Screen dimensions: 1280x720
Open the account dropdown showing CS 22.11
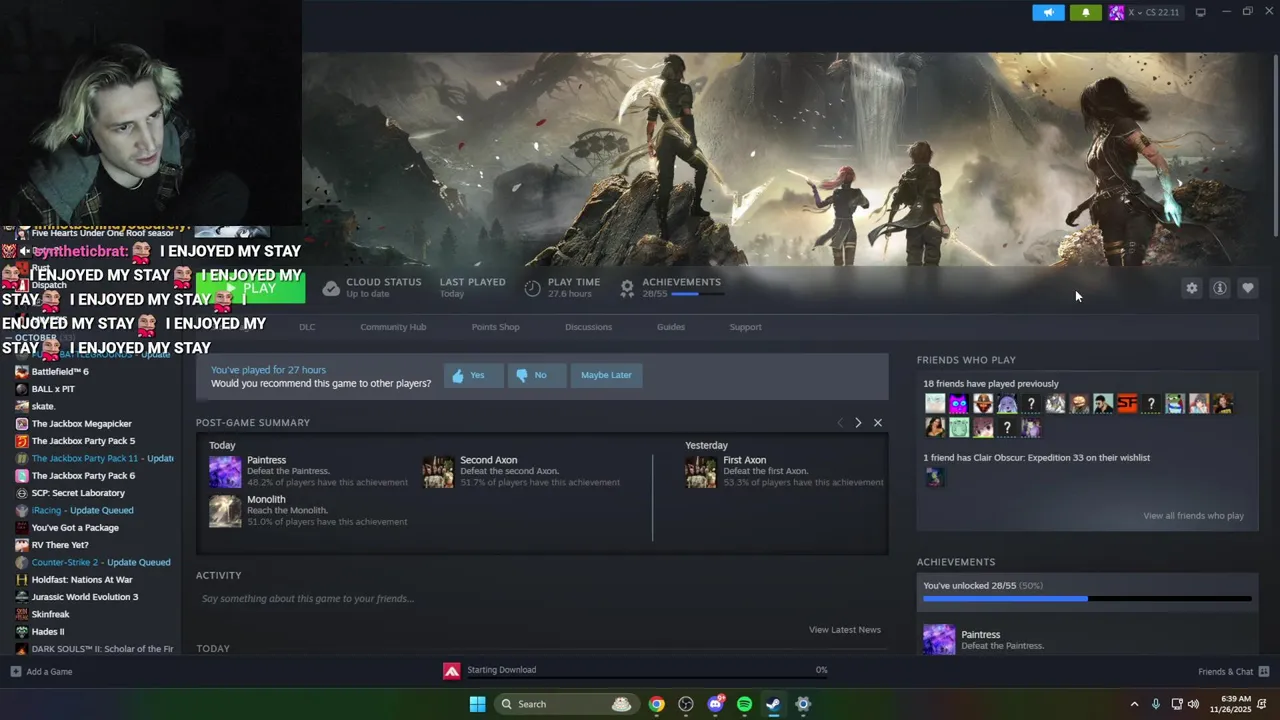(x=1144, y=12)
